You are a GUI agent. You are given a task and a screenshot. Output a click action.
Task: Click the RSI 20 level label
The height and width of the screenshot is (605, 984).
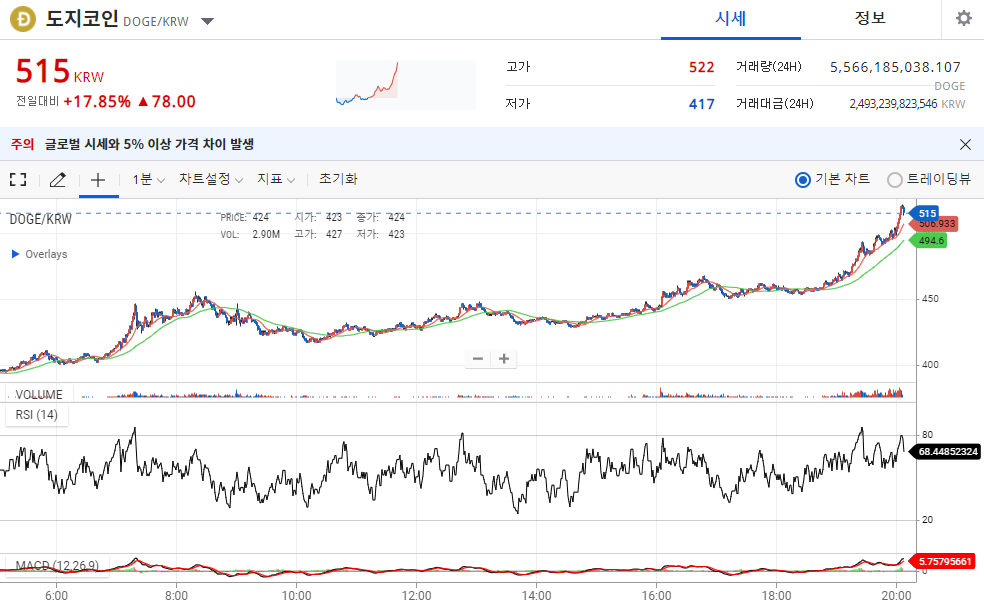927,520
